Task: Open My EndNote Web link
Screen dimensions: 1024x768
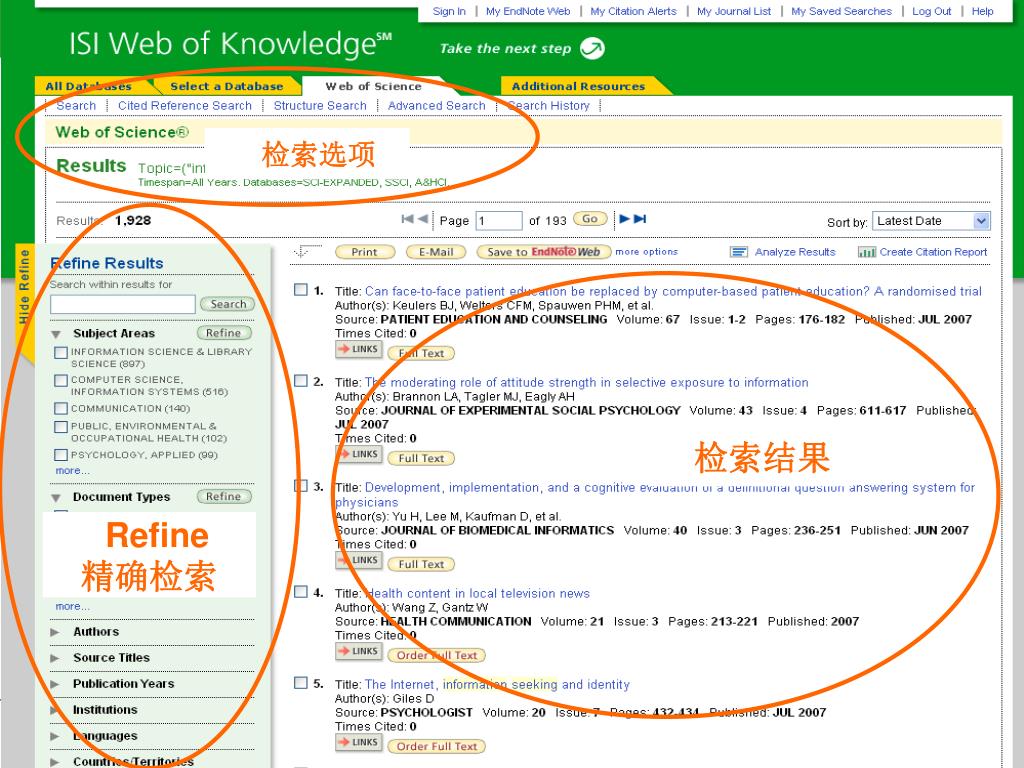Action: tap(528, 11)
